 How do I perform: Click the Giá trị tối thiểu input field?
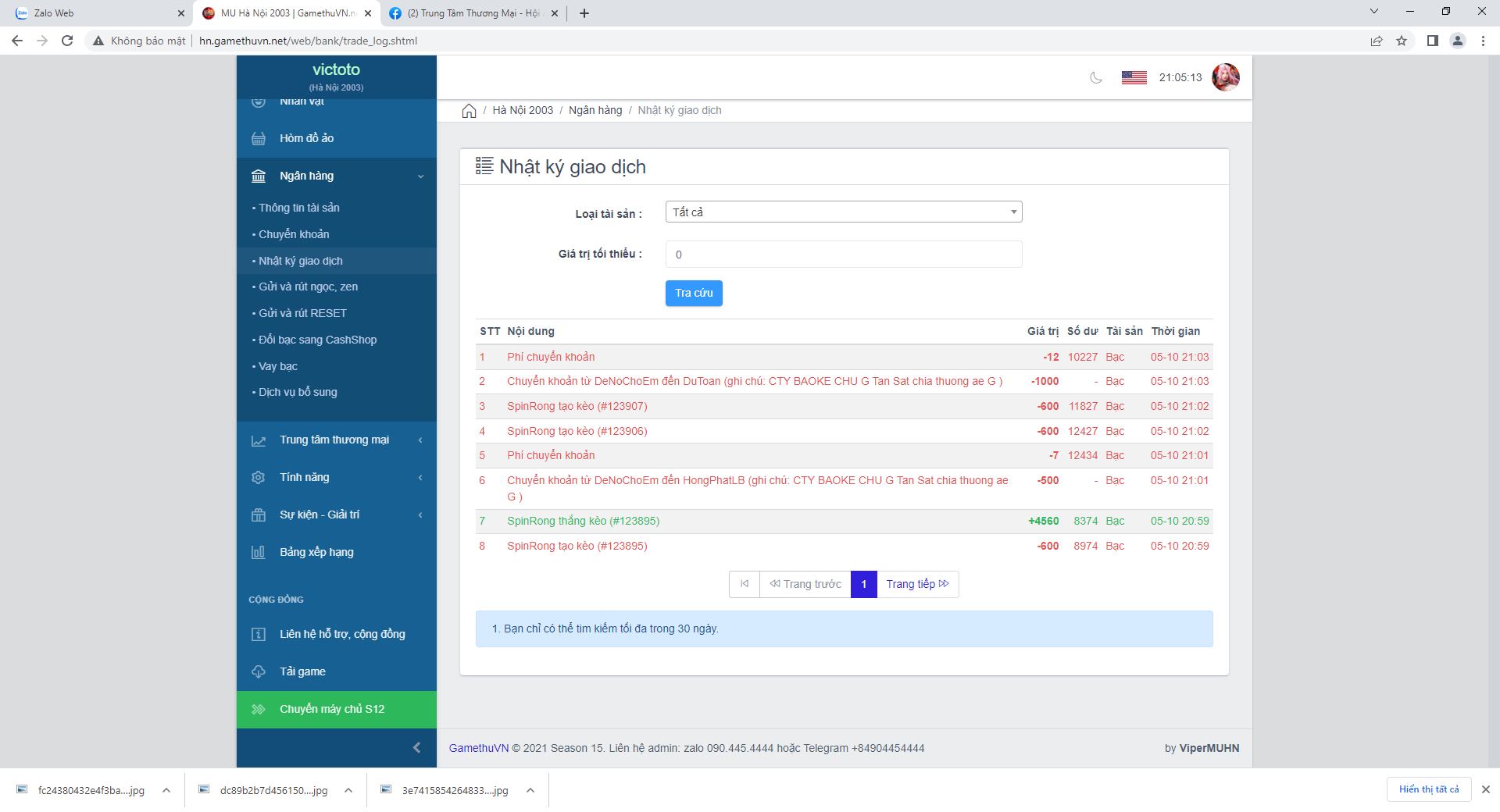point(843,255)
